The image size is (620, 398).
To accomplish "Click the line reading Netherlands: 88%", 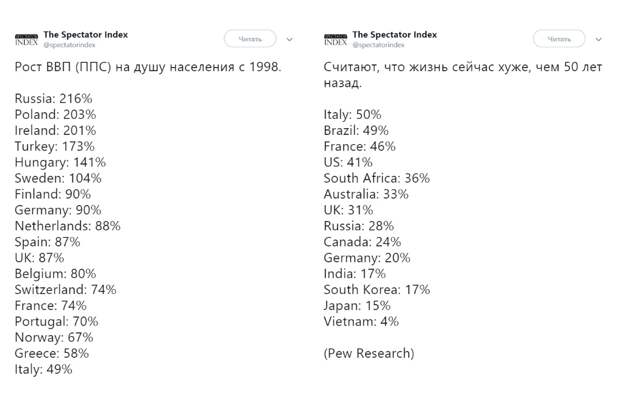I will pos(68,226).
